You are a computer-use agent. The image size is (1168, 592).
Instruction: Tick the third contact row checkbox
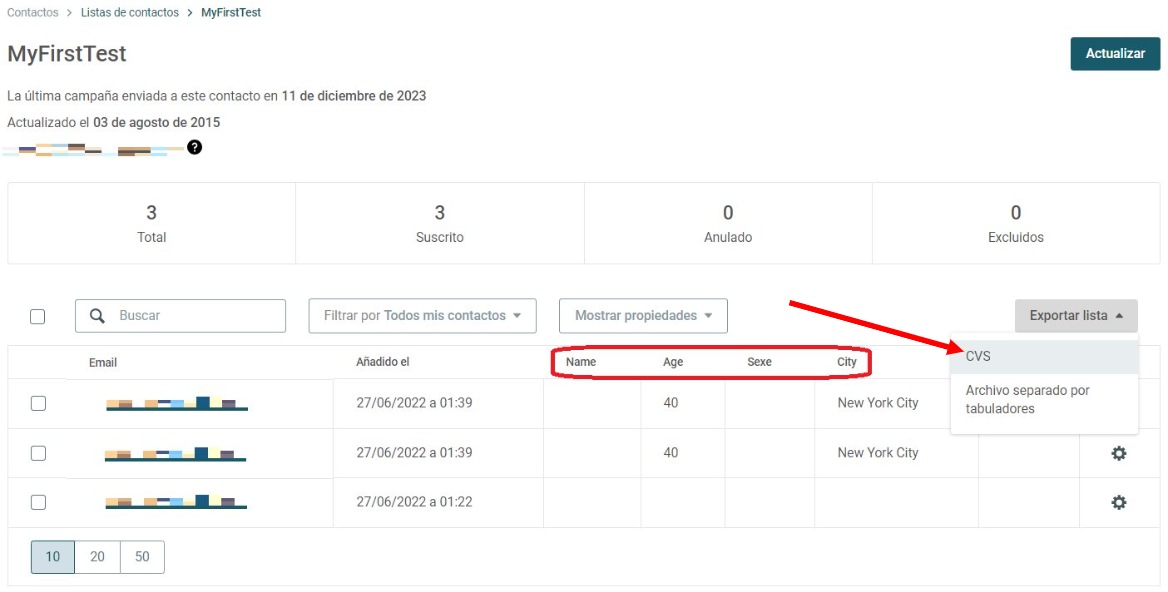(x=38, y=503)
